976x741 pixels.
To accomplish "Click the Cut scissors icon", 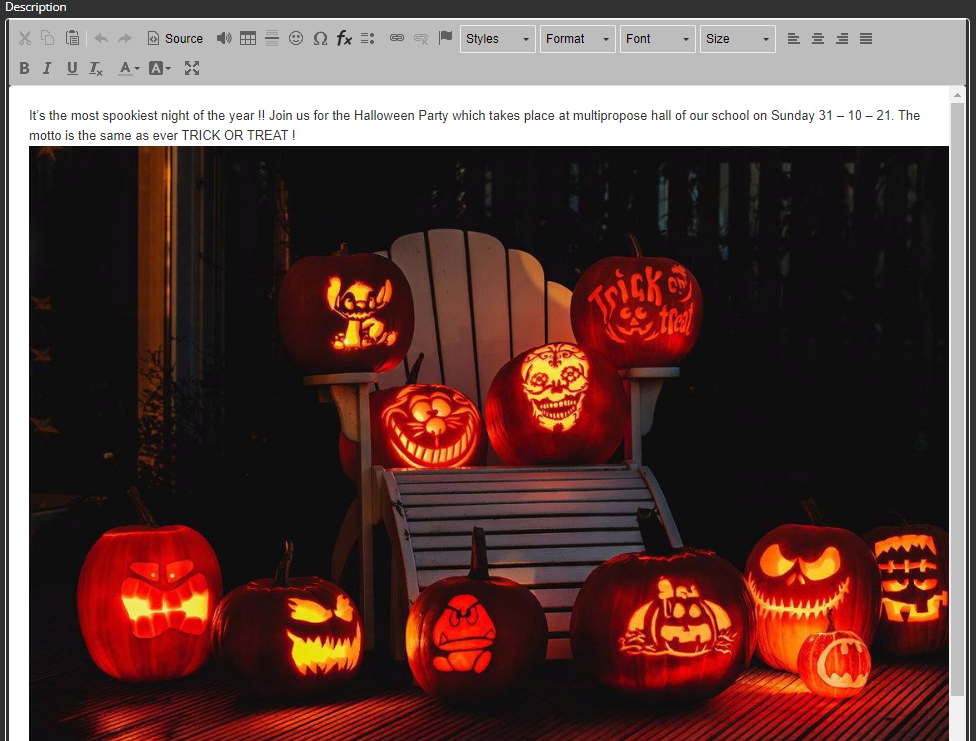I will pyautogui.click(x=25, y=39).
